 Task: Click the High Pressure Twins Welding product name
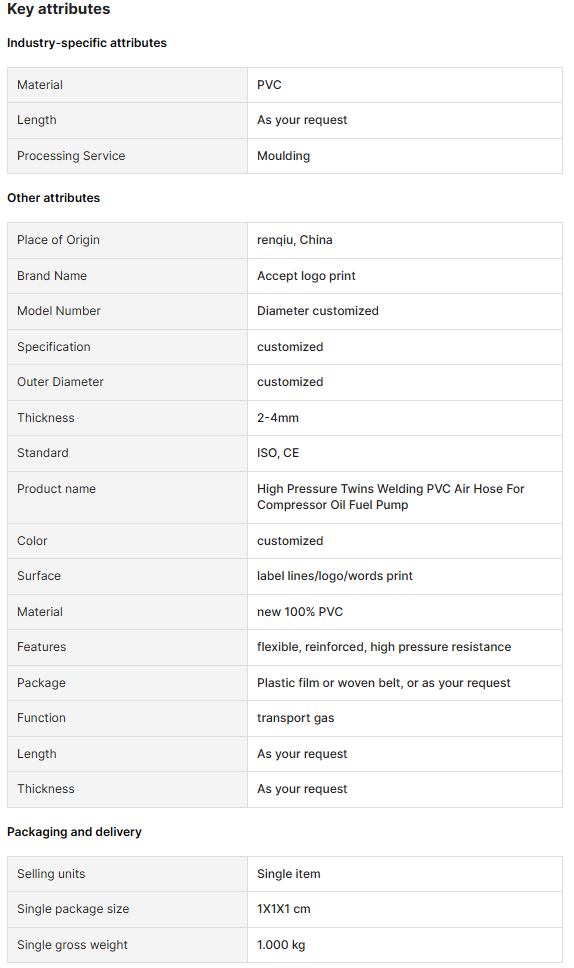[391, 496]
